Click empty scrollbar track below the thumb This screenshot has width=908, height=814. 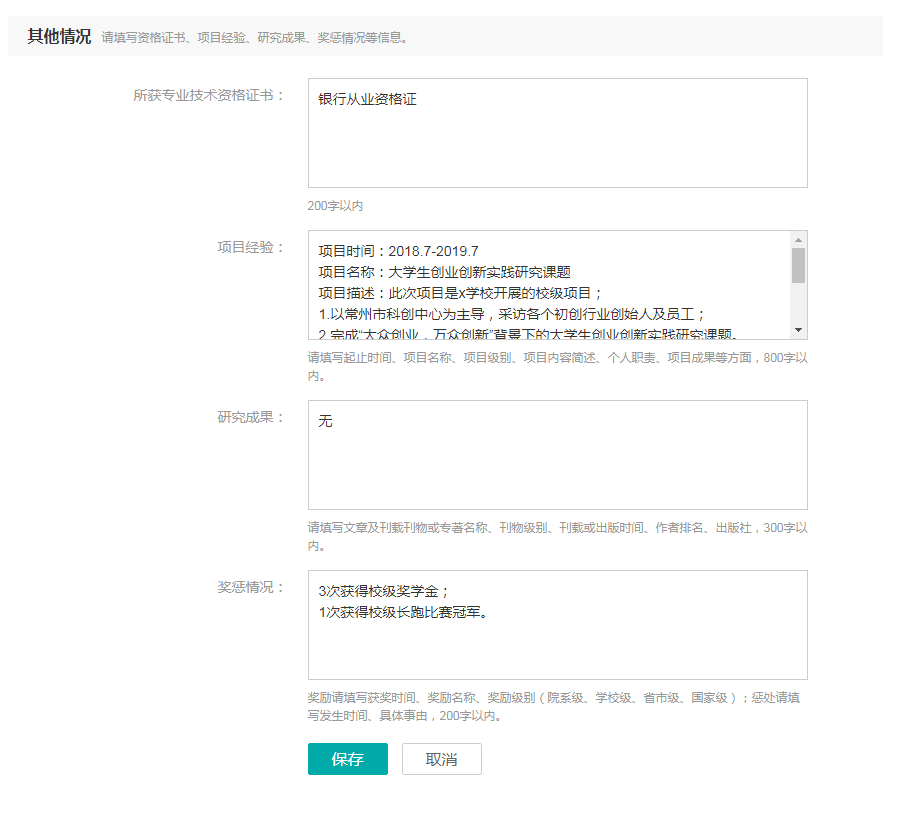(798, 304)
